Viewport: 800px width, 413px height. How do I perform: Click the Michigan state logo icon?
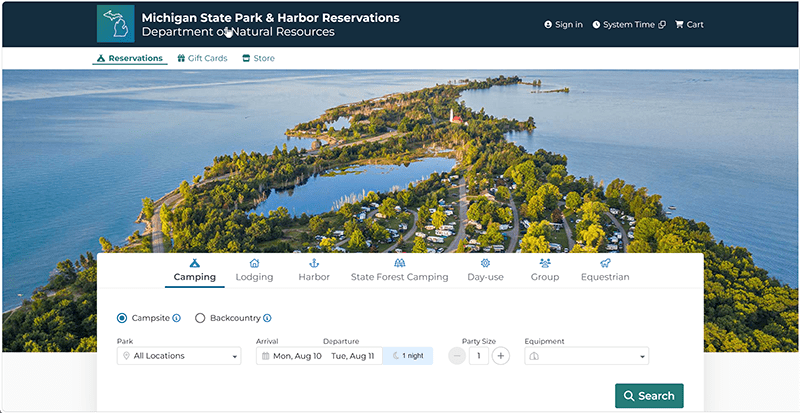[116, 24]
